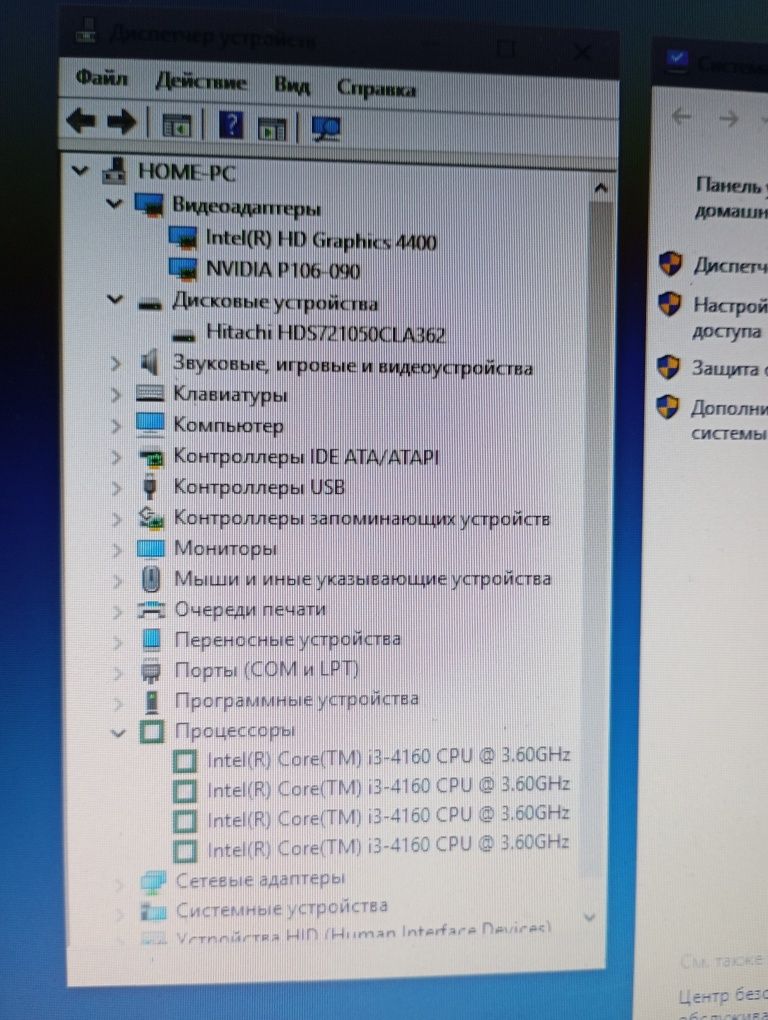The height and width of the screenshot is (1020, 768).
Task: Click the Системные устройства folder icon
Action: pyautogui.click(x=154, y=911)
